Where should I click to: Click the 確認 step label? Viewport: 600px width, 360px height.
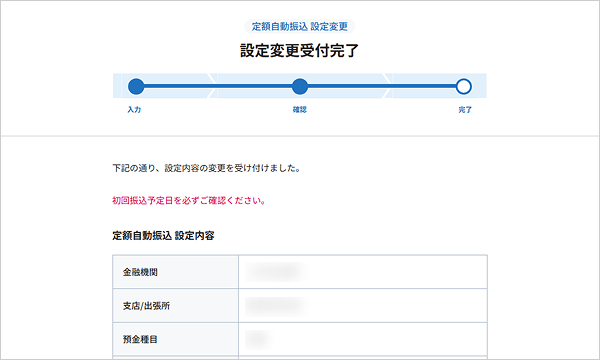300,110
